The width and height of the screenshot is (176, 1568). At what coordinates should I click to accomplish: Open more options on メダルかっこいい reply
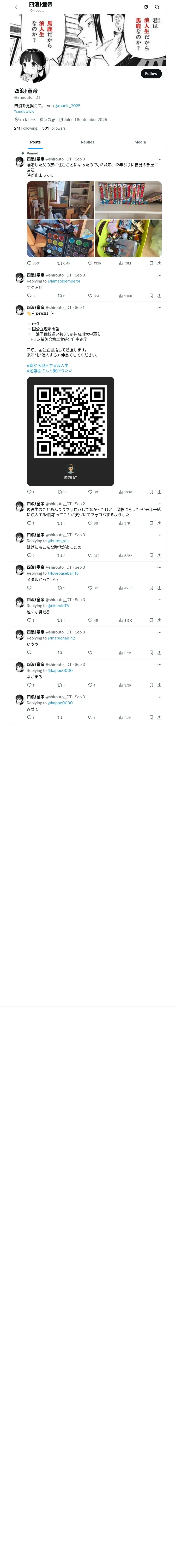(159, 567)
